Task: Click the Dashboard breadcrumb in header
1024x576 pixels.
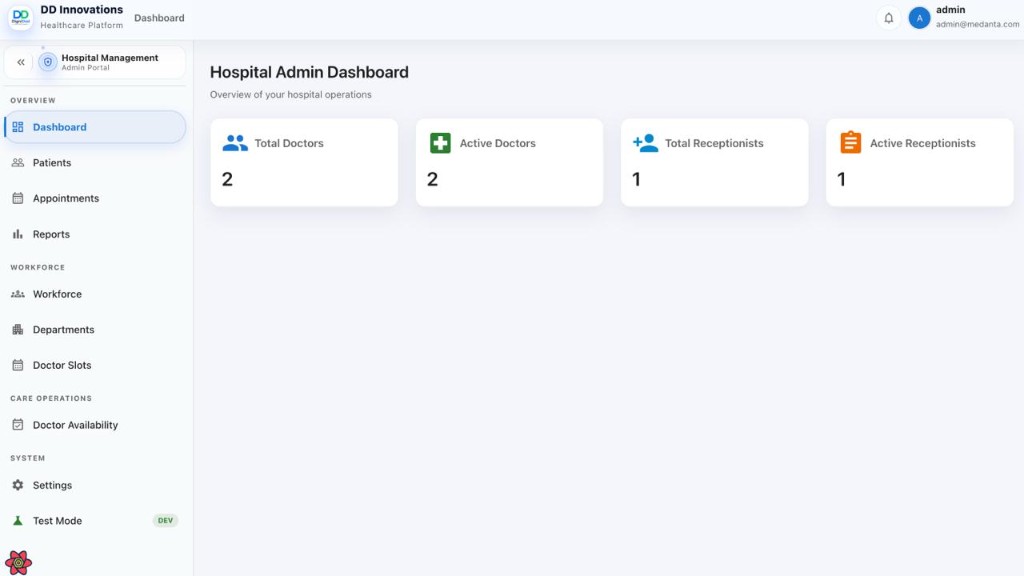Action: pyautogui.click(x=159, y=18)
